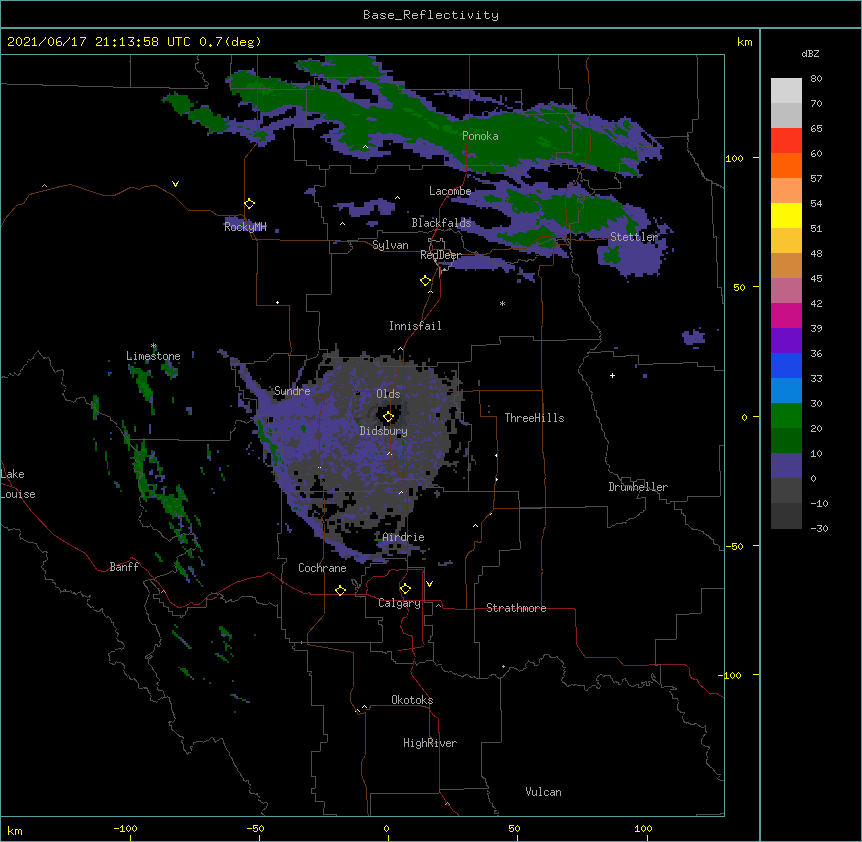Click the Innisfail city label
Screen dimensions: 862x842
(415, 326)
